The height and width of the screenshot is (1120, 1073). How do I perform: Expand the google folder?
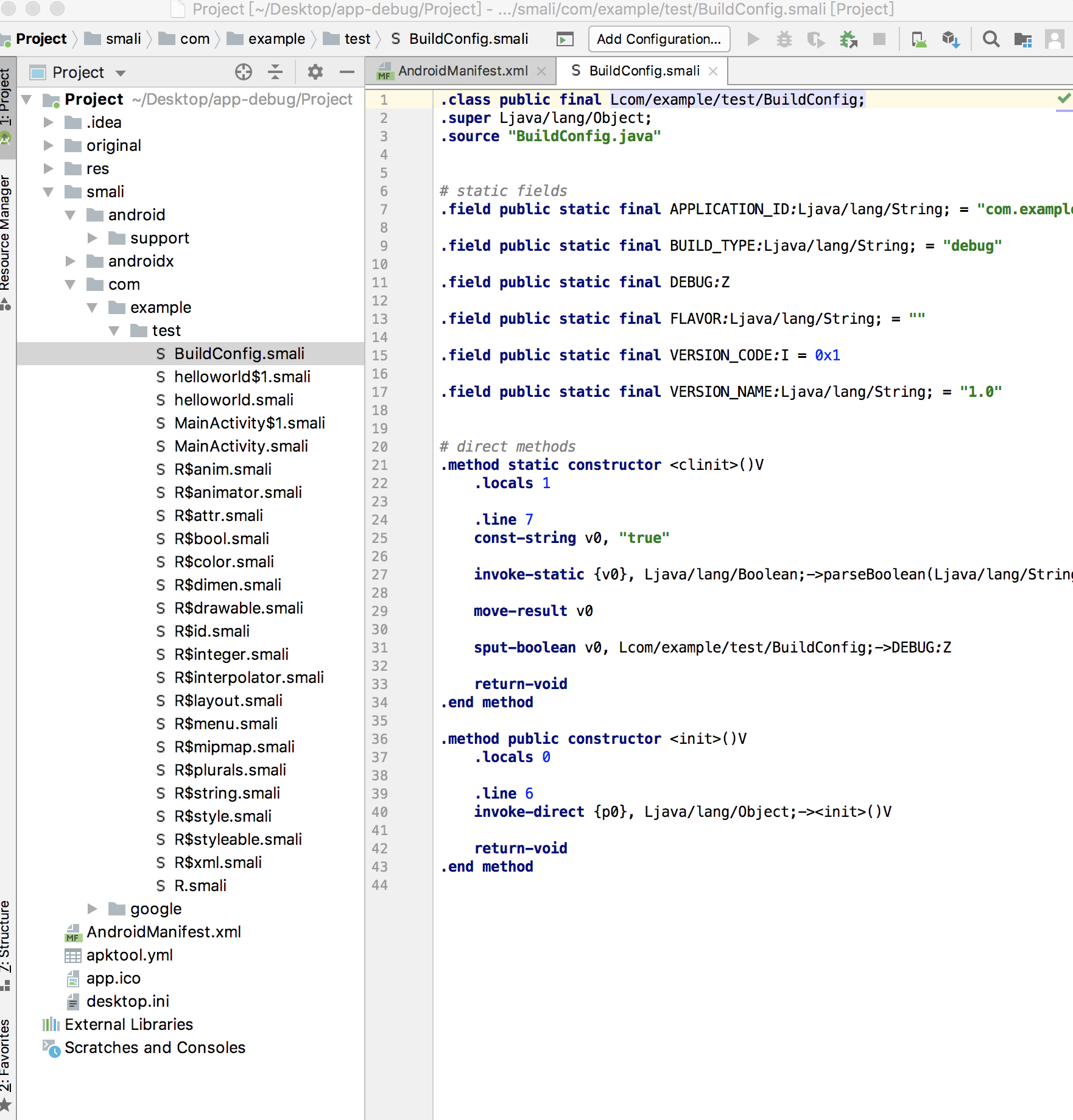click(x=93, y=908)
